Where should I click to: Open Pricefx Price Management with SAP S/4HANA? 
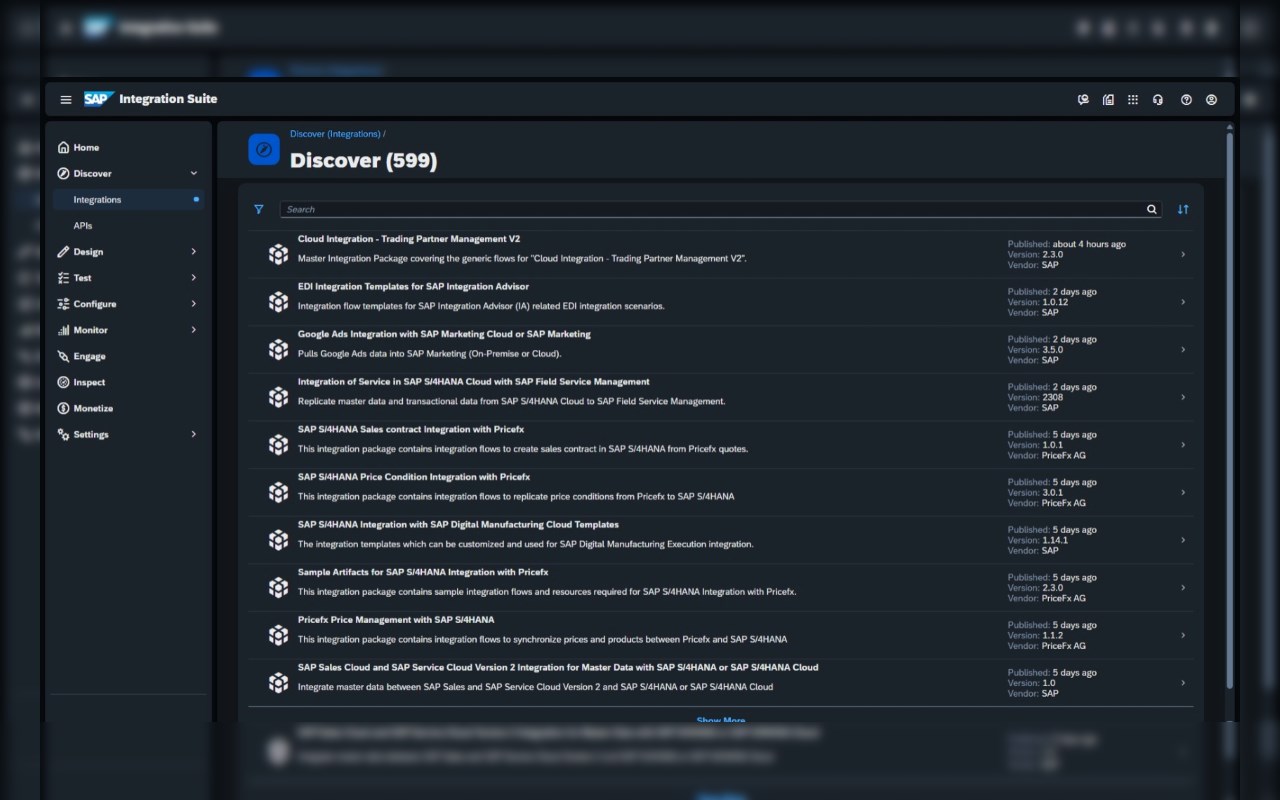(396, 620)
